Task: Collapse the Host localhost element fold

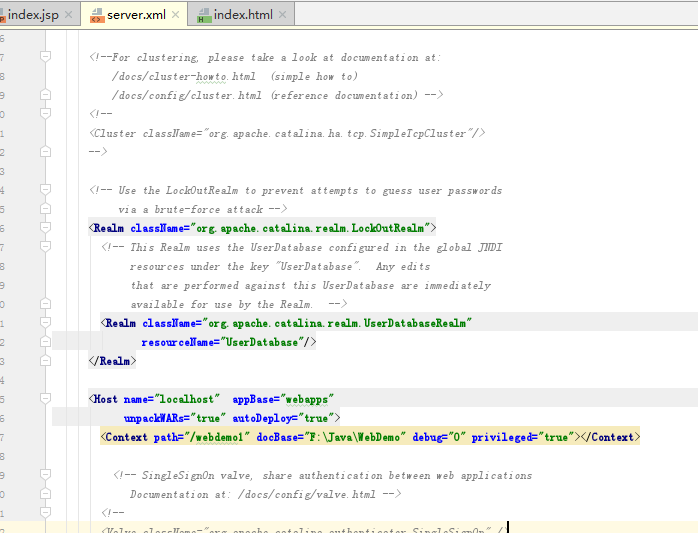Action: [x=45, y=399]
